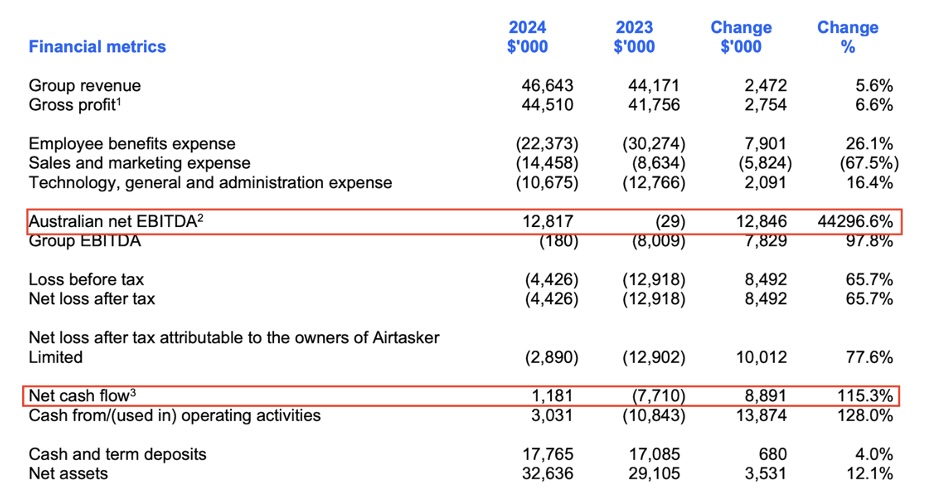Click the highlighted "Net cash flow" label
This screenshot has height=502, width=936.
click(x=82, y=396)
